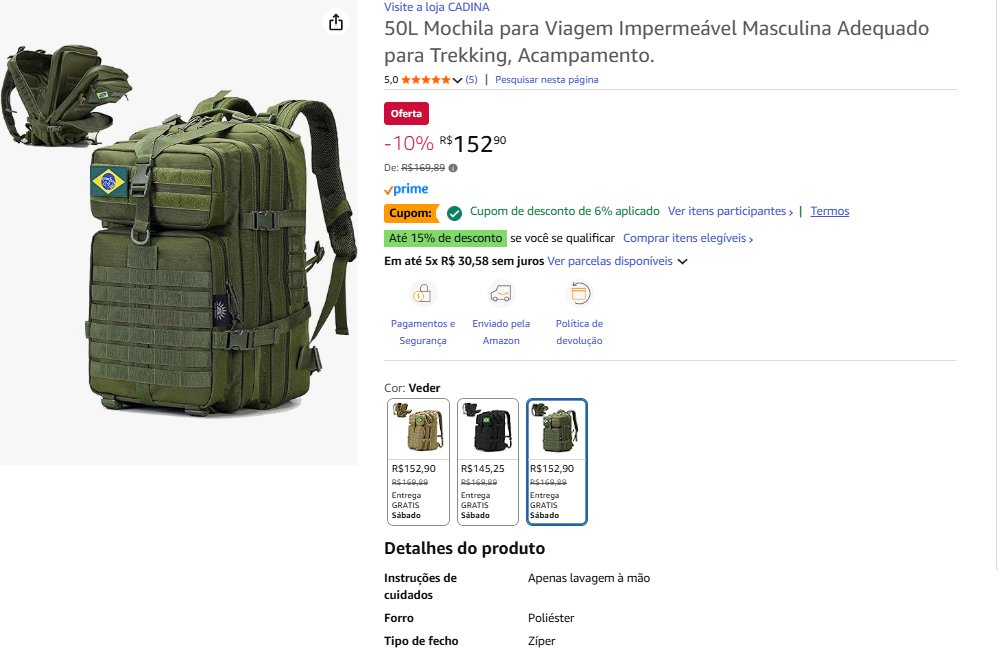Click the info icon beside crossed-out price
Screen dimensions: 998x660
click(453, 168)
